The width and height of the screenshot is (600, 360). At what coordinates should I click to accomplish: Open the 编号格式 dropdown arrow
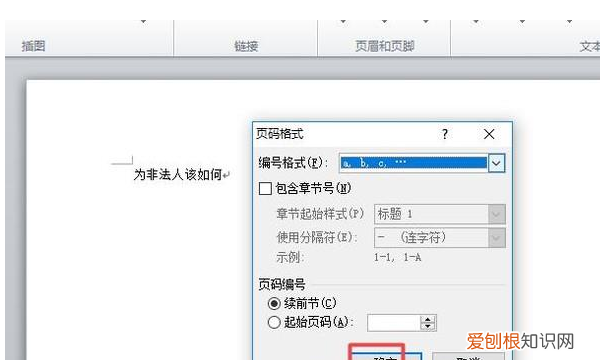coord(496,163)
